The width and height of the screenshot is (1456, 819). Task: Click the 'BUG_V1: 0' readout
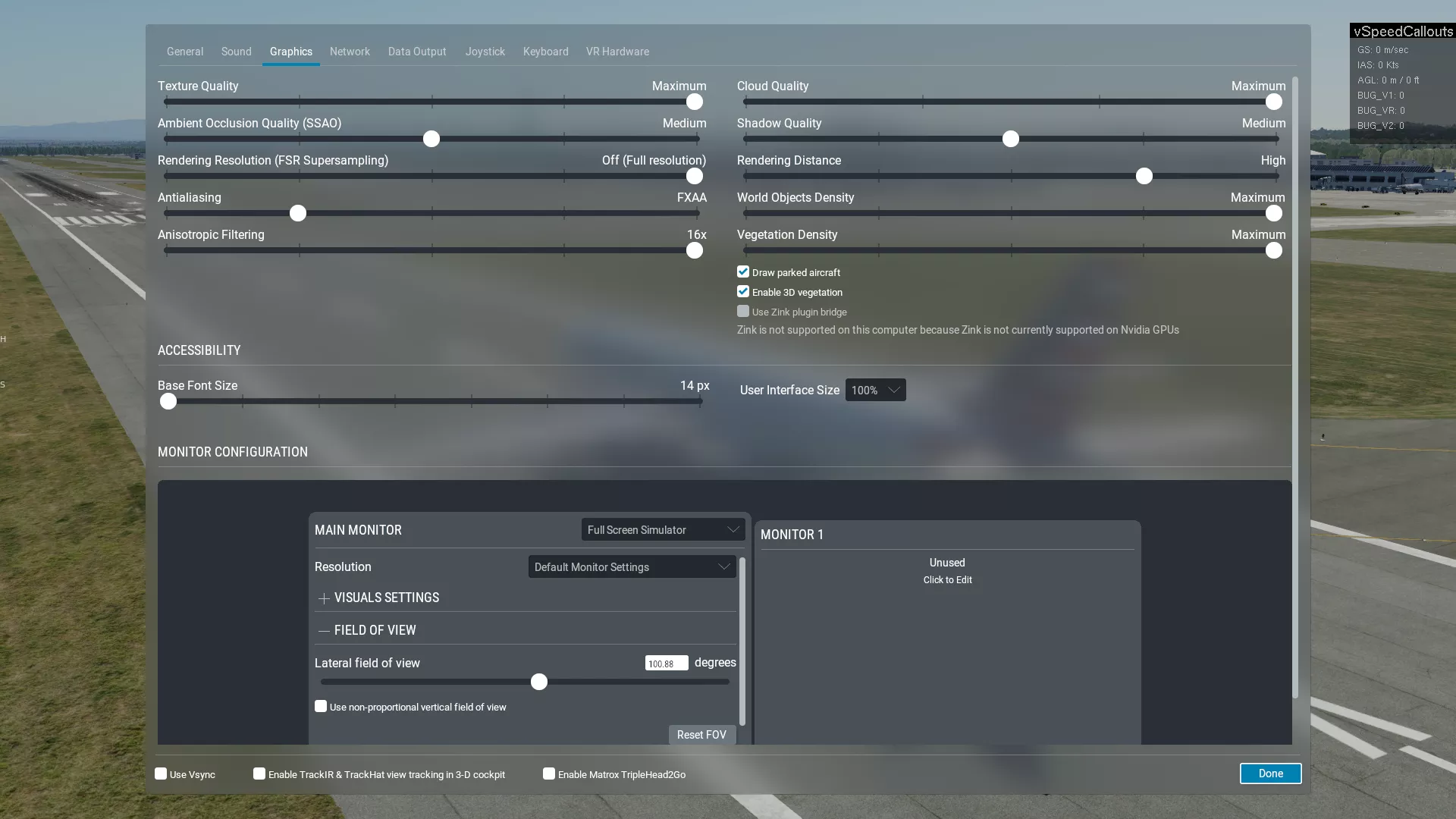[x=1380, y=96]
